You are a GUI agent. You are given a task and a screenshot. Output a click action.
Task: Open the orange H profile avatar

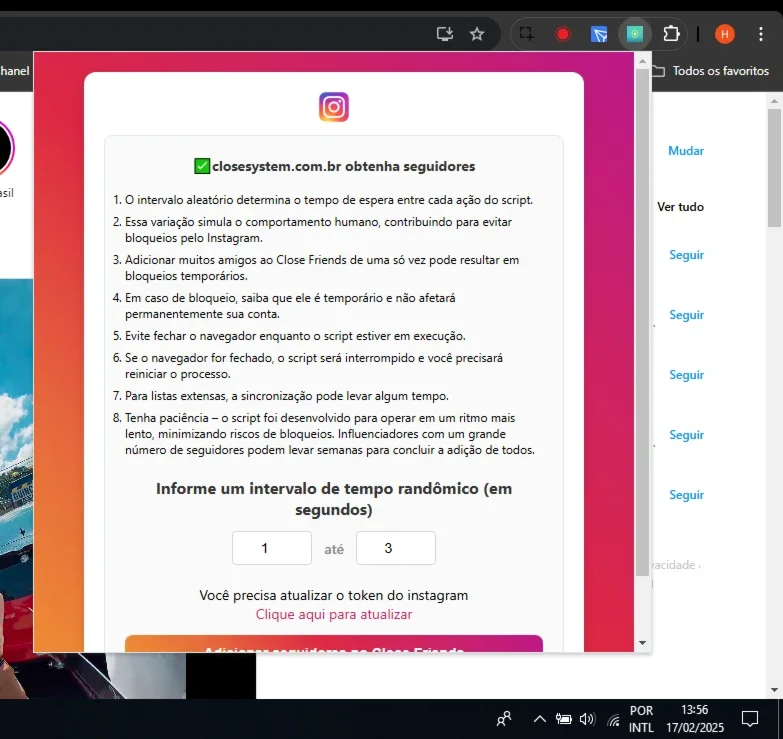[x=725, y=34]
